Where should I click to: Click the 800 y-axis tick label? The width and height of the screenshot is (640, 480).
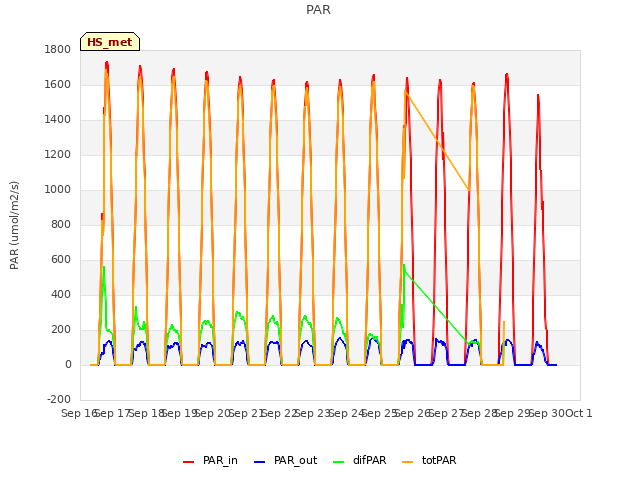pyautogui.click(x=61, y=224)
